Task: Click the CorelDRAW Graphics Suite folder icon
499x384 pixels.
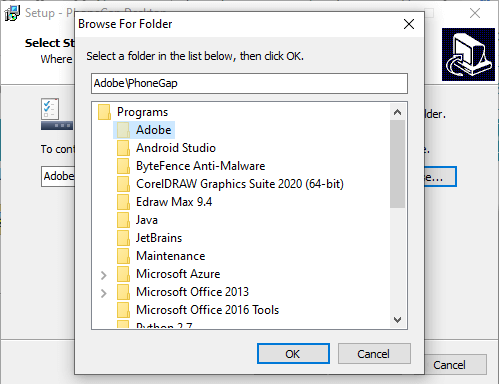Action: coord(123,184)
